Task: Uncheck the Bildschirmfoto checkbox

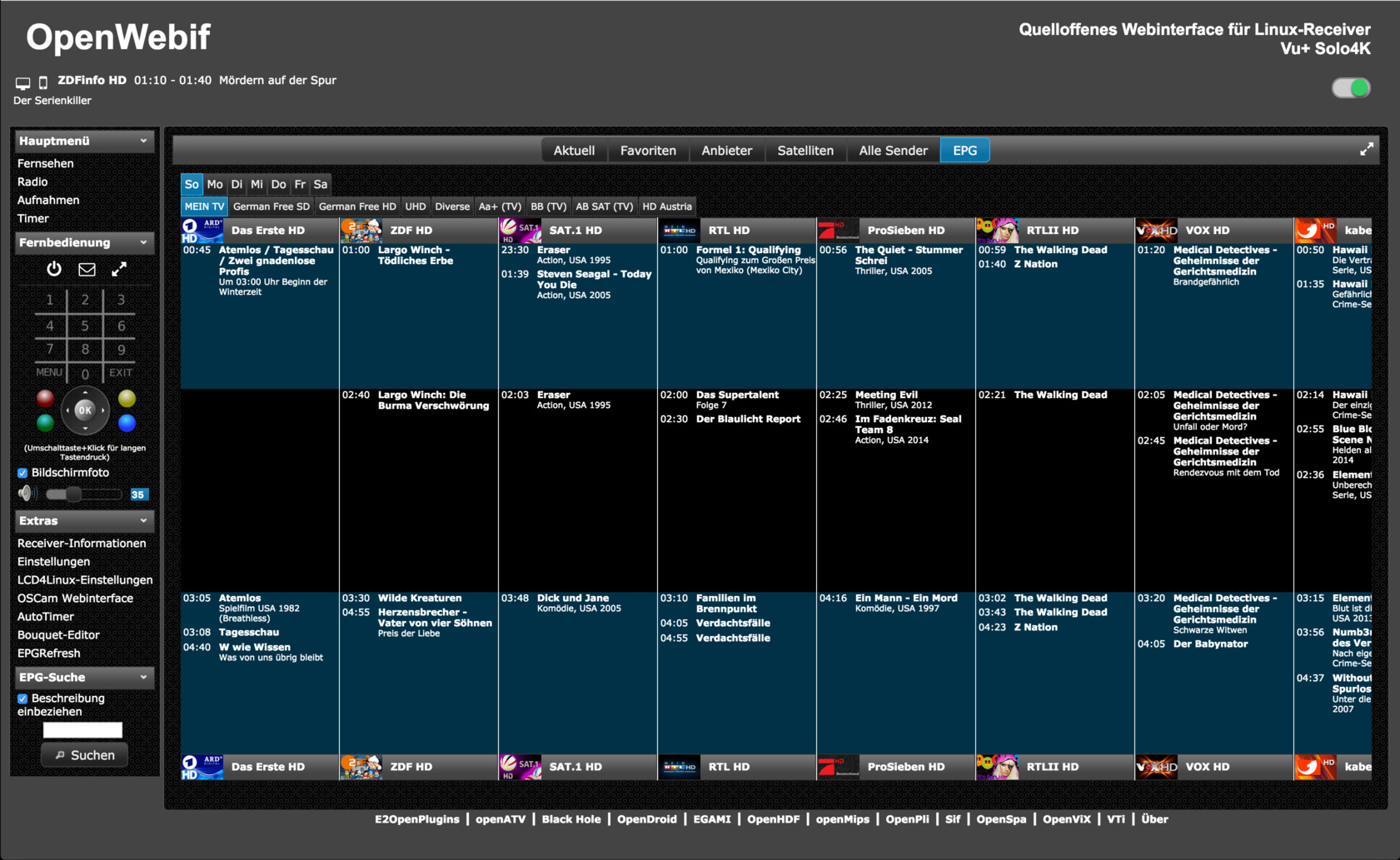Action: point(22,473)
